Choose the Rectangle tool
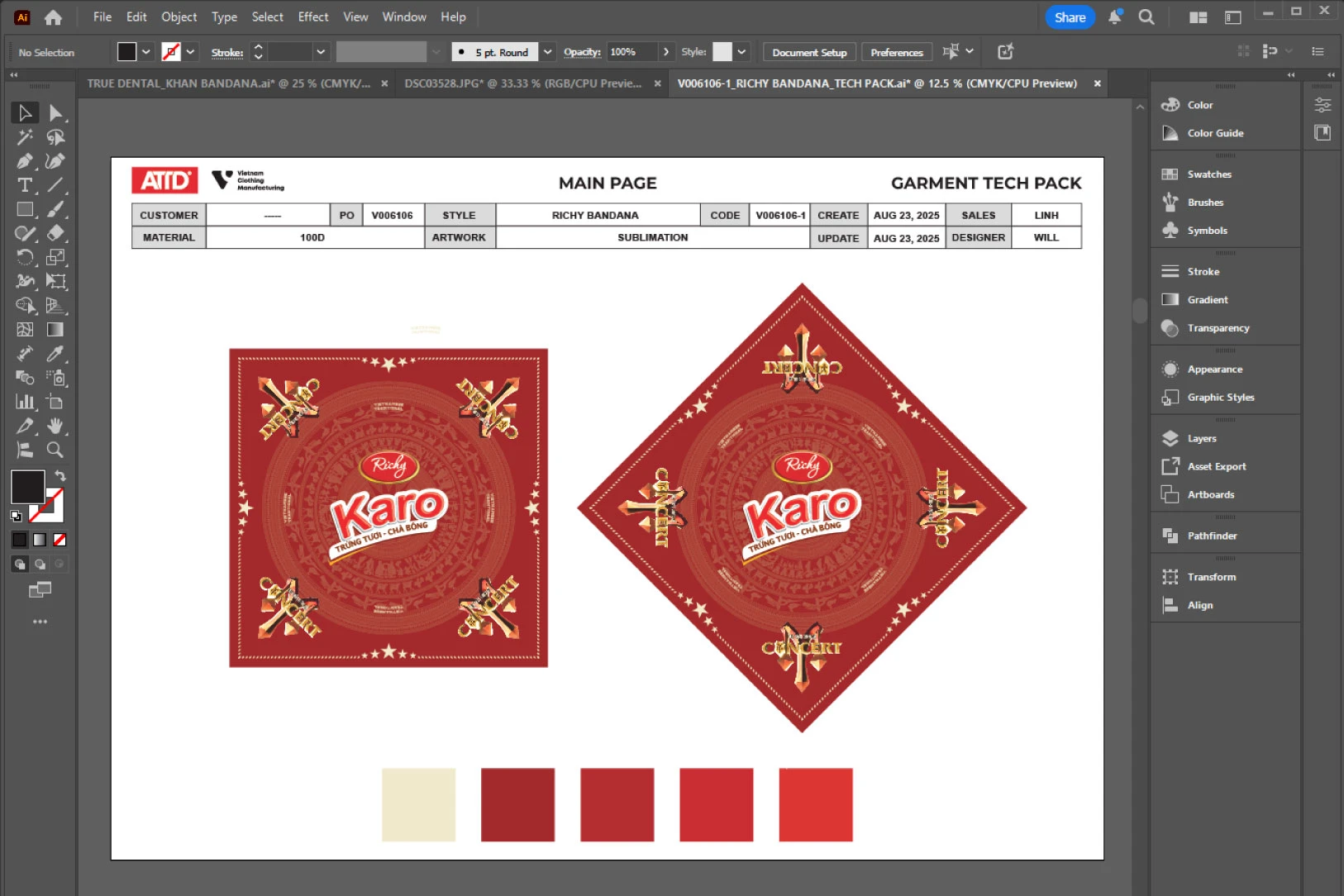This screenshot has width=1344, height=896. point(25,209)
